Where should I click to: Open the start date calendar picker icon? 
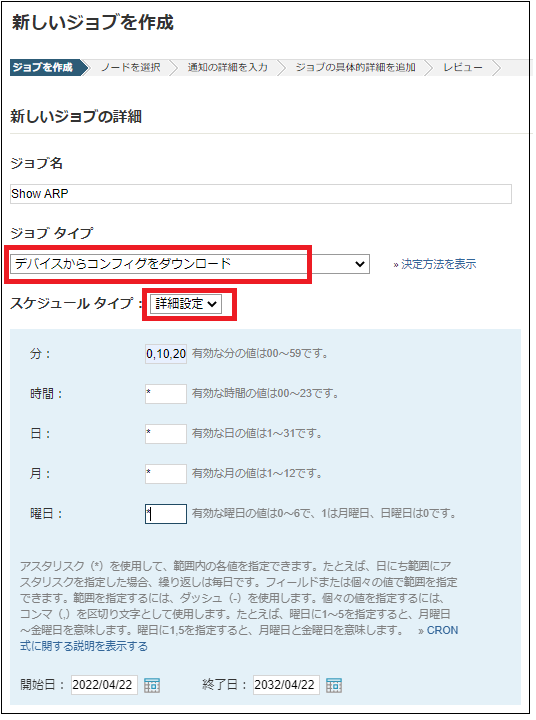(152, 685)
